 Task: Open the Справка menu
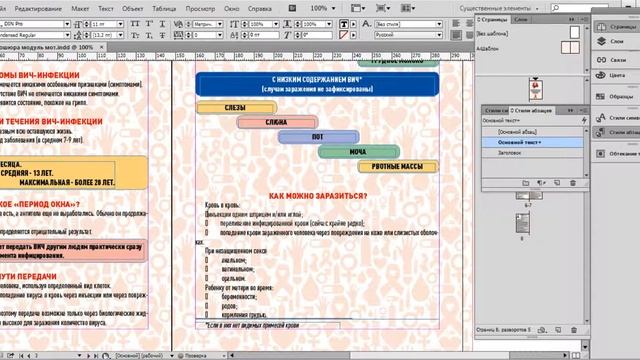click(260, 8)
